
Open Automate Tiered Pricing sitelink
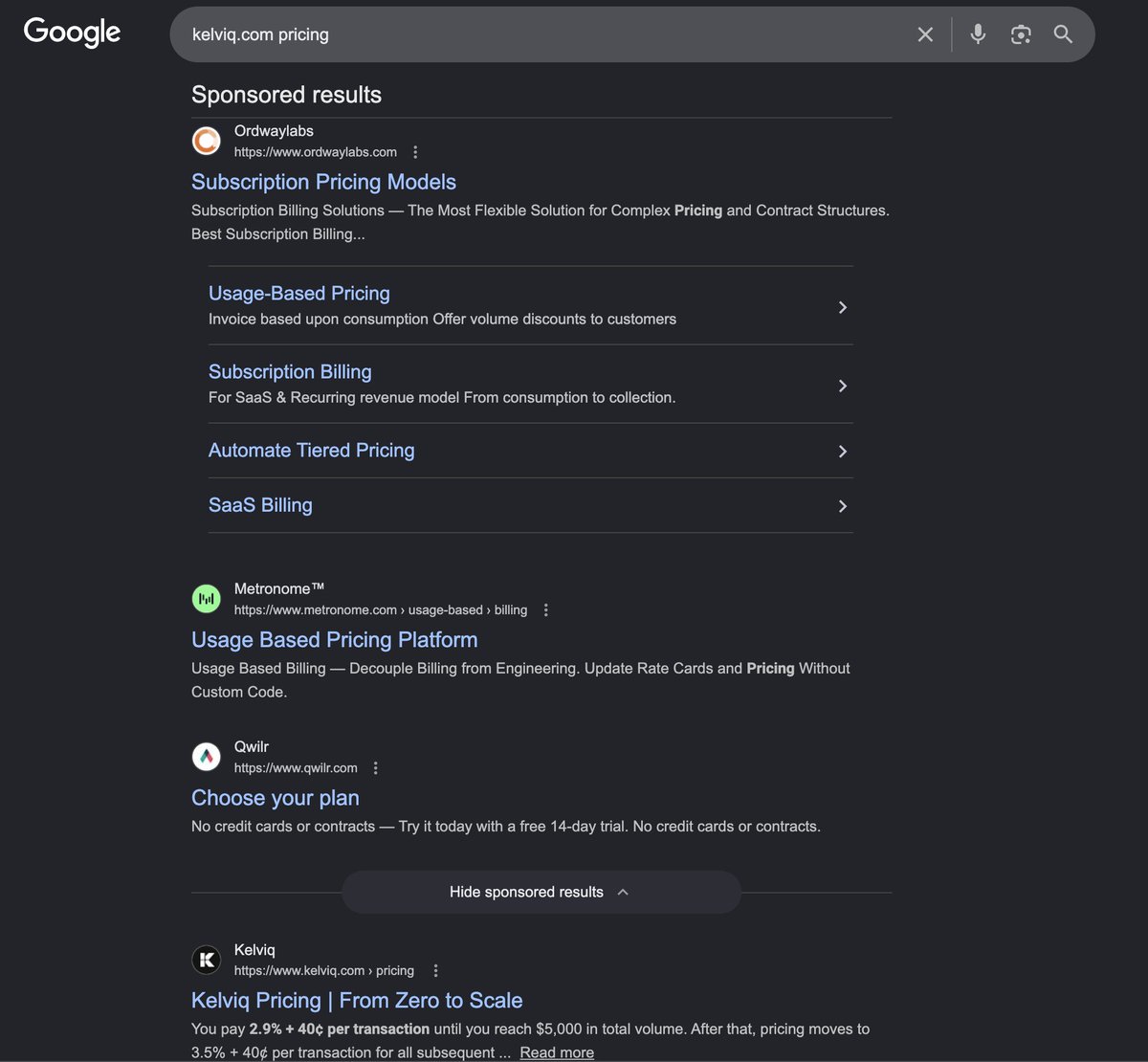pyautogui.click(x=312, y=451)
